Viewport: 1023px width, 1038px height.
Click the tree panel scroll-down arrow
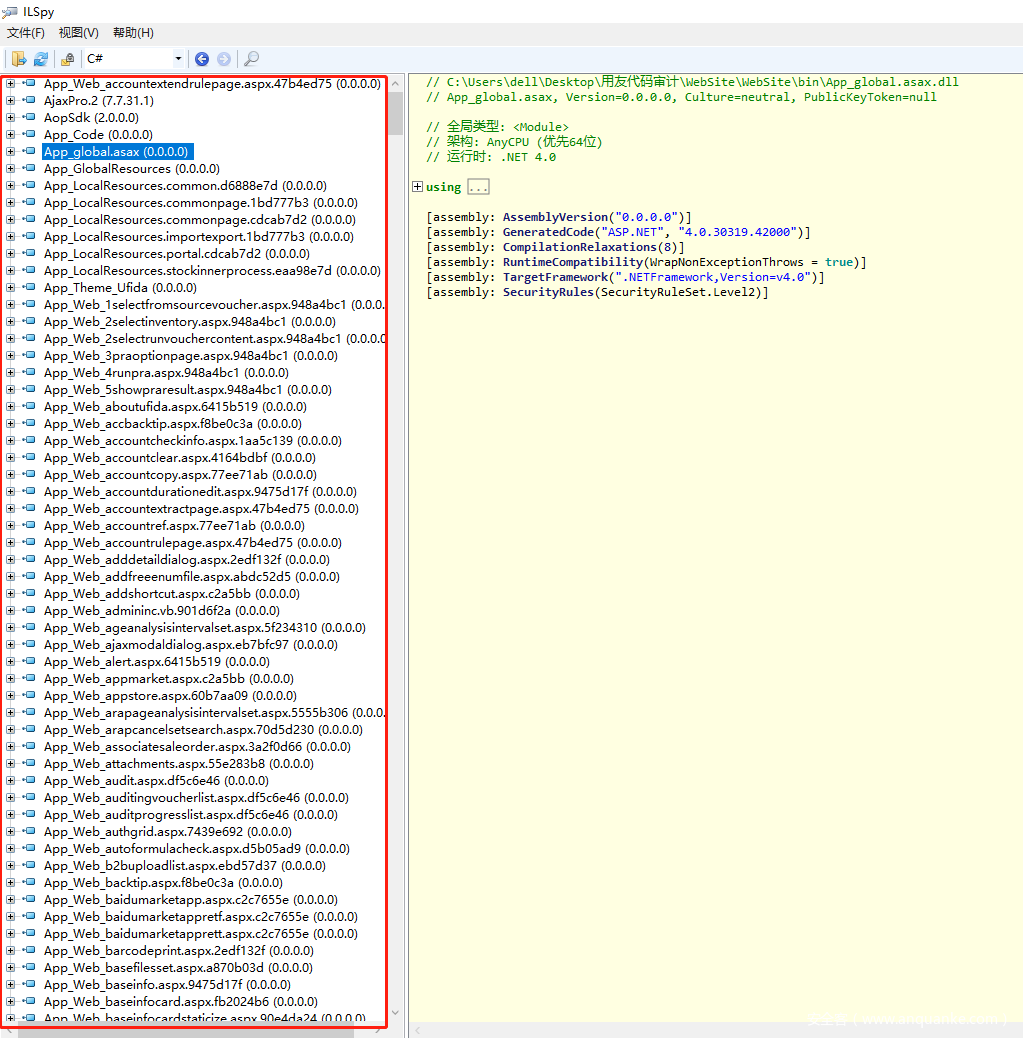(x=395, y=1012)
